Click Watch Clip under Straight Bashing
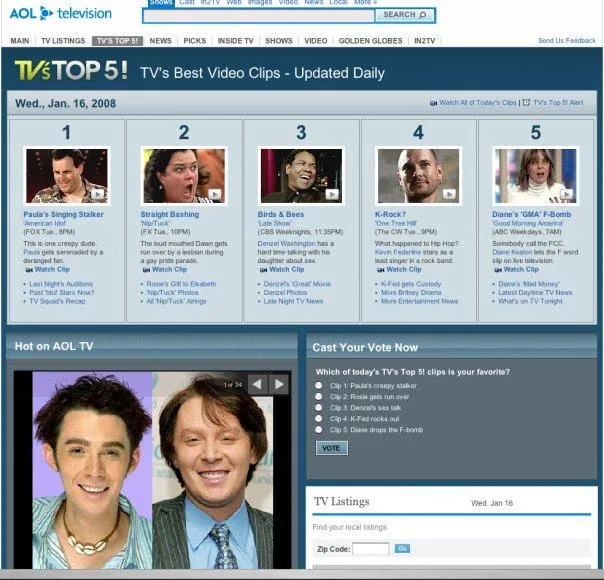Screen dimensions: 604x580 [x=169, y=269]
